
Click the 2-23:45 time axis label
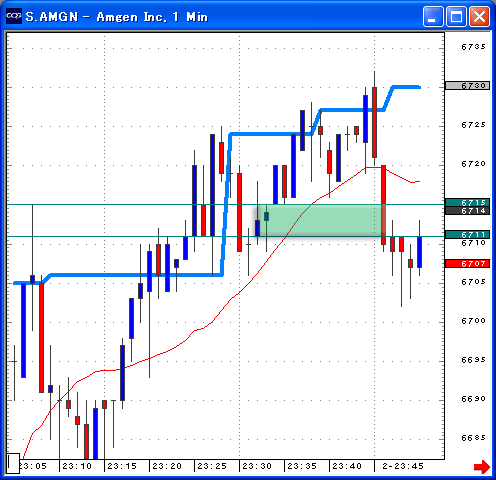point(403,466)
